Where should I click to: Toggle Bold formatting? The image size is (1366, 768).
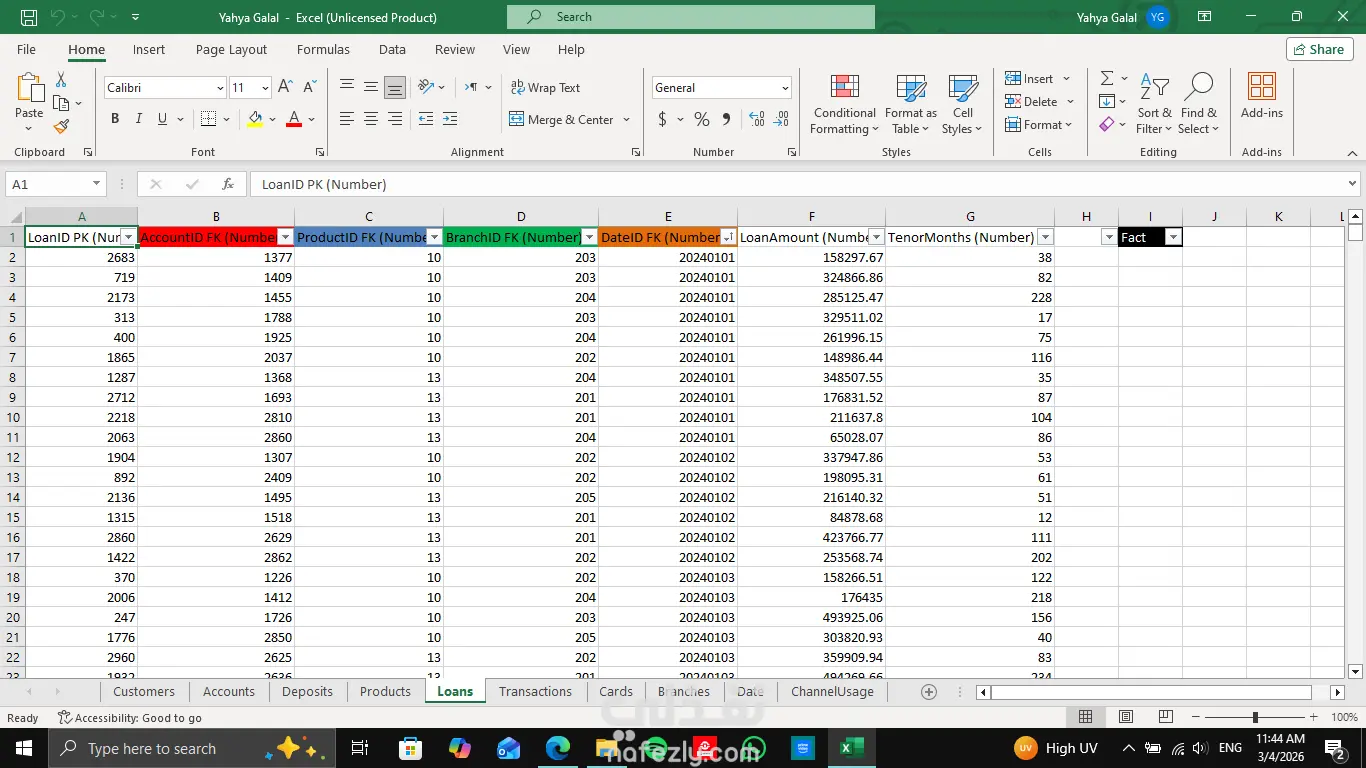click(115, 119)
